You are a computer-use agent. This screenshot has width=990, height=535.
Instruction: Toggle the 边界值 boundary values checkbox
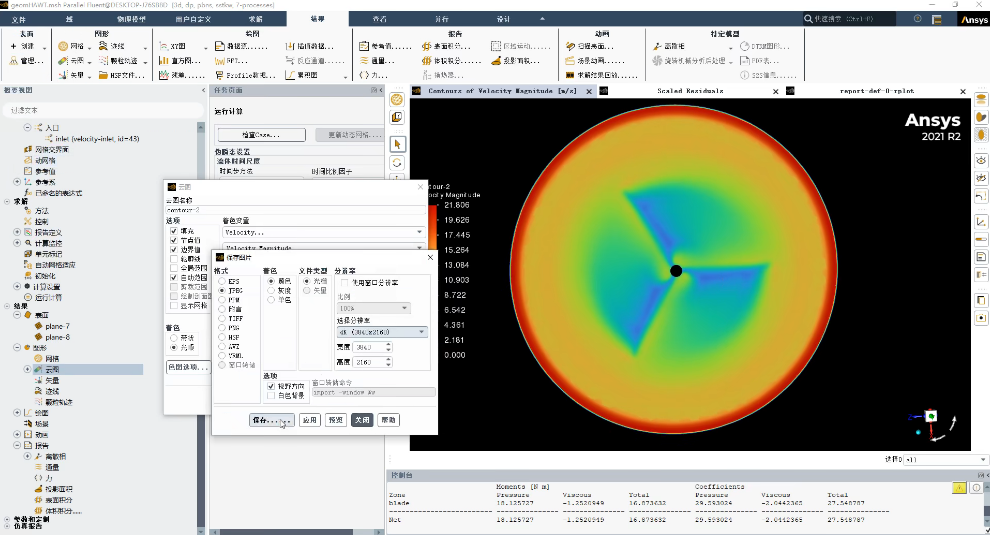click(x=174, y=250)
